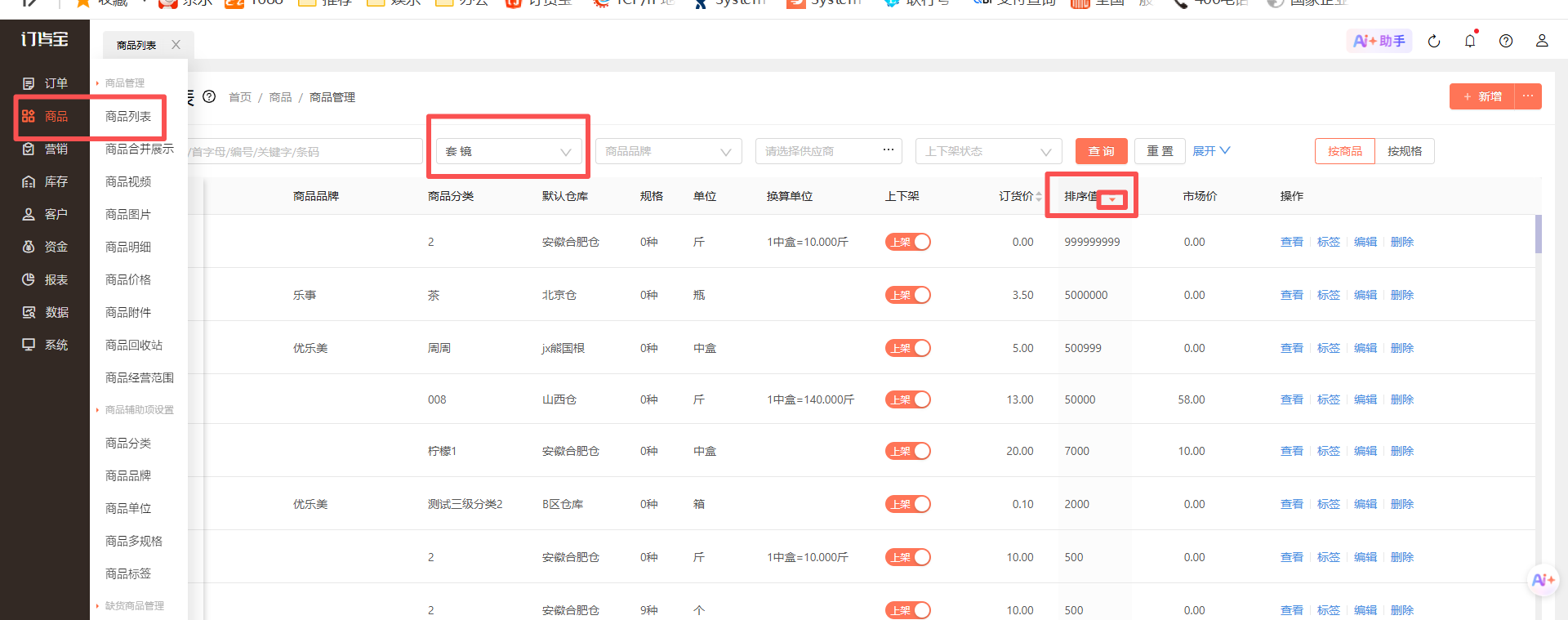Toggle 上架 switch for the 乐事 茶 row
1568x620 pixels.
[x=908, y=295]
